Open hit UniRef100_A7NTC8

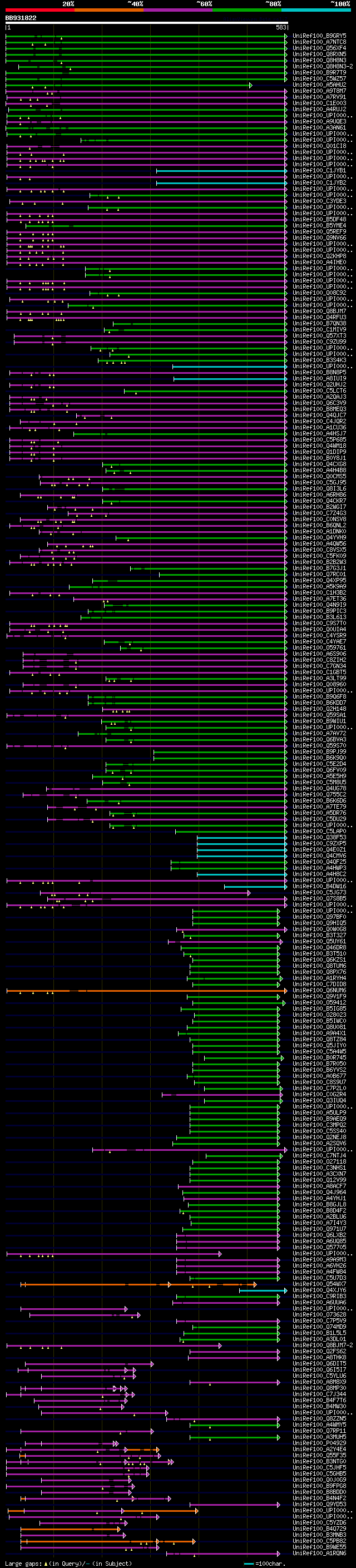click(319, 42)
